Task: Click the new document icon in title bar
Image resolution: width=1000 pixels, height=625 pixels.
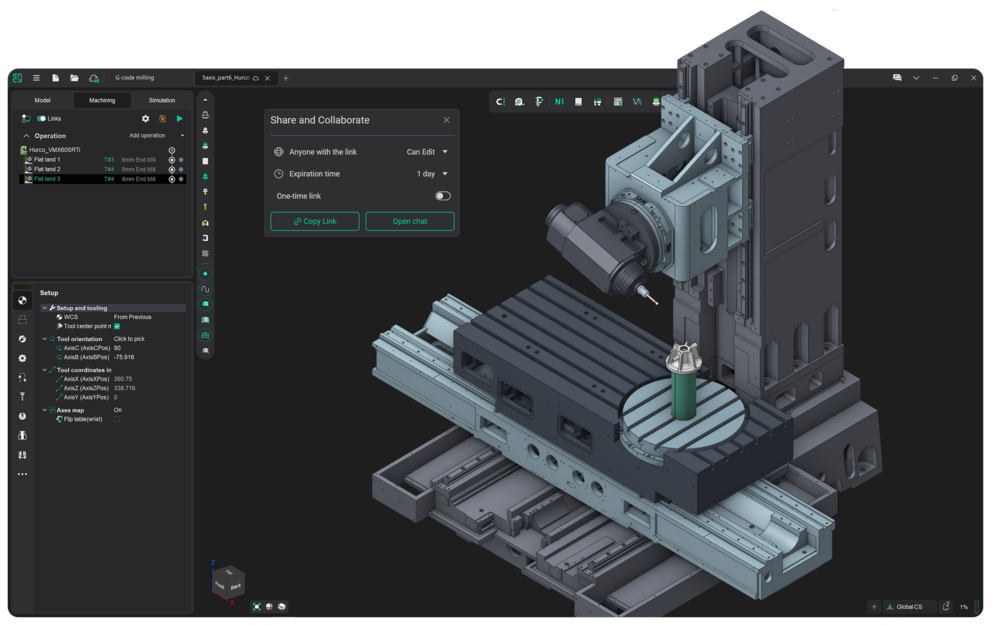Action: click(56, 78)
